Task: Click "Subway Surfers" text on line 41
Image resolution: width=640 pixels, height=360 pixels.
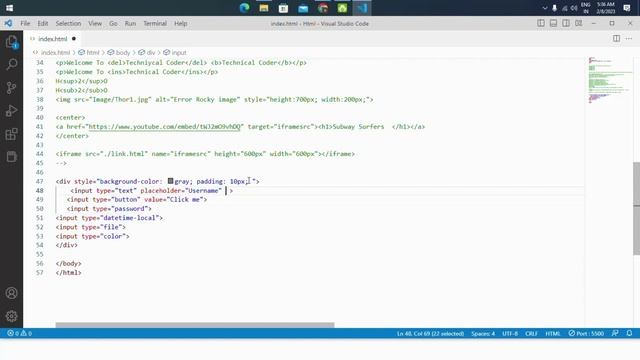Action: 358,127
